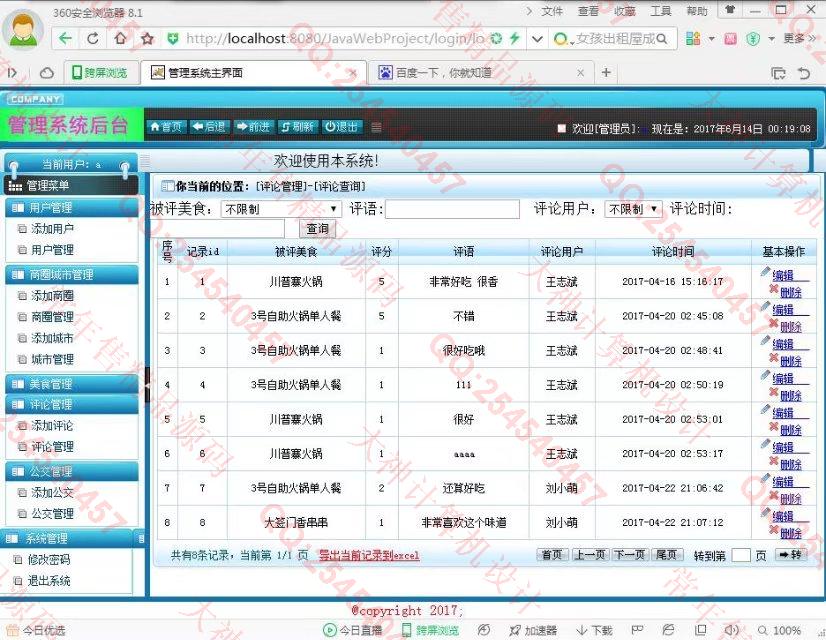This screenshot has width=826, height=640.
Task: Click 编辑 link for 很好吃哦 row
Action: (783, 344)
